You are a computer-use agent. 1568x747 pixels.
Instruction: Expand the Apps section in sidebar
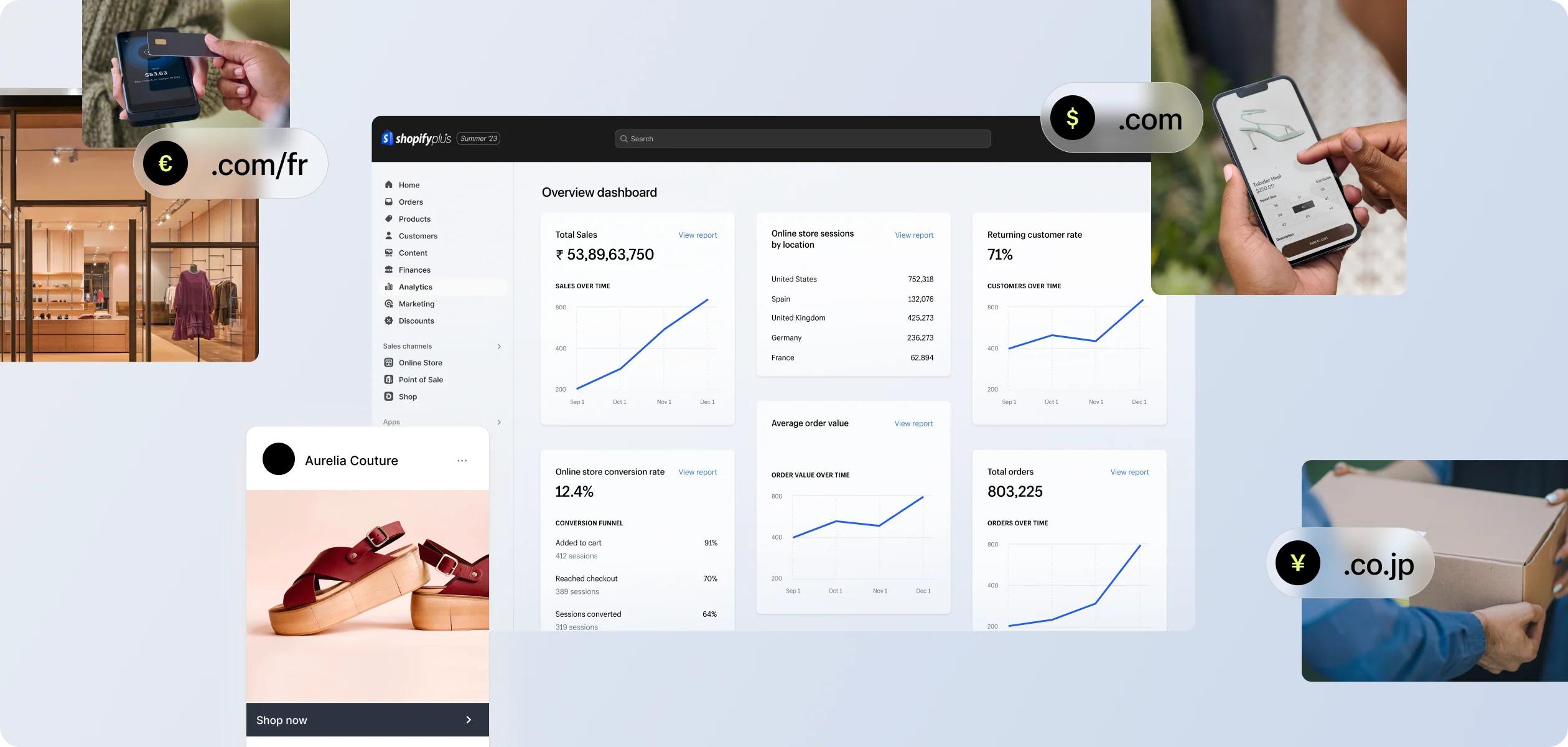(499, 421)
